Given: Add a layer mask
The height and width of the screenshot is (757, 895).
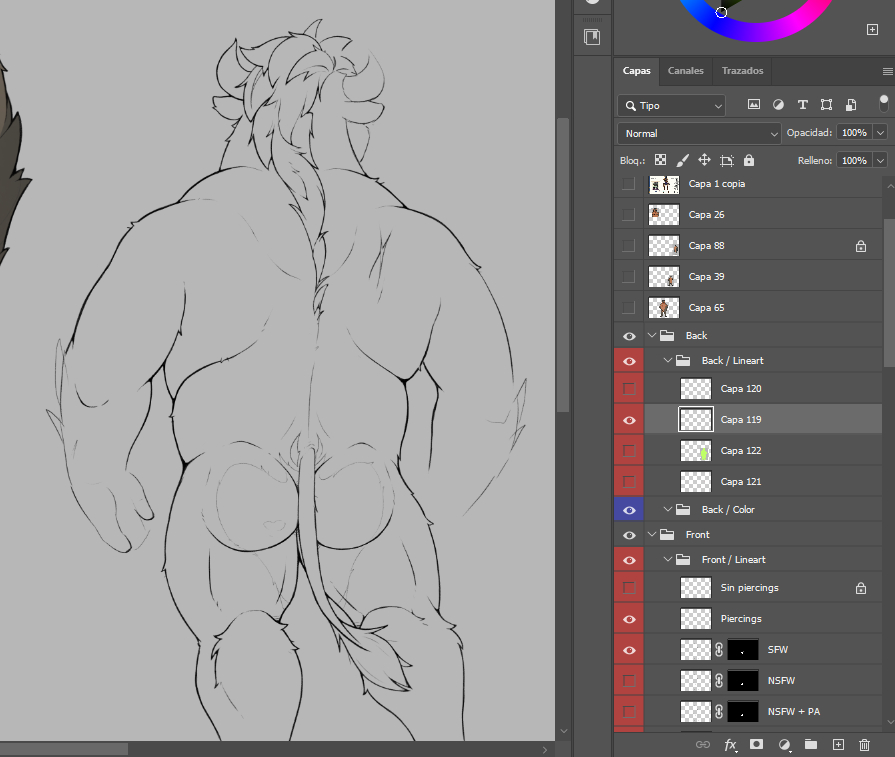Looking at the screenshot, I should [757, 745].
